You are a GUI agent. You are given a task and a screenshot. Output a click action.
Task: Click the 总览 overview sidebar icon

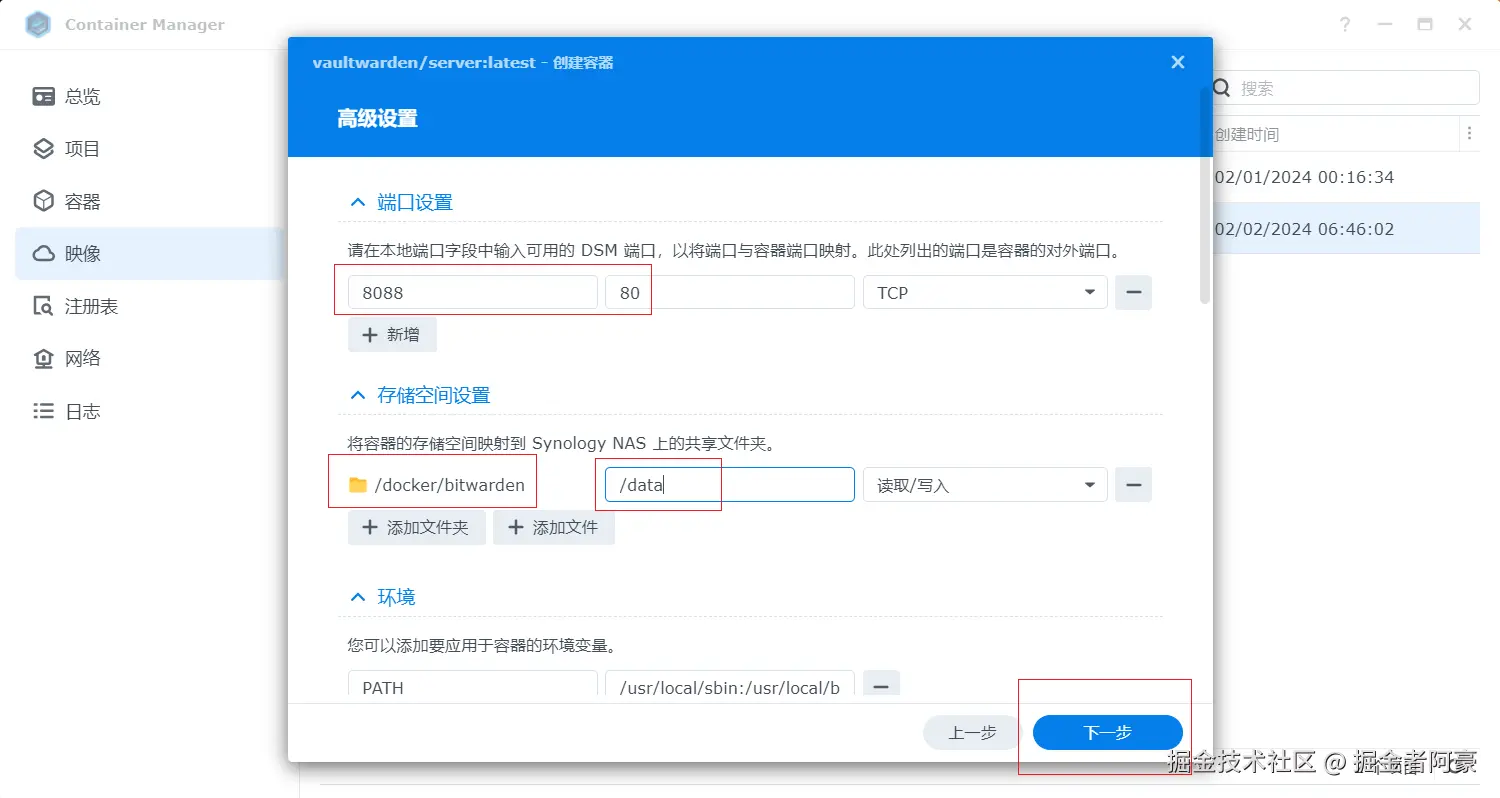pyautogui.click(x=43, y=97)
